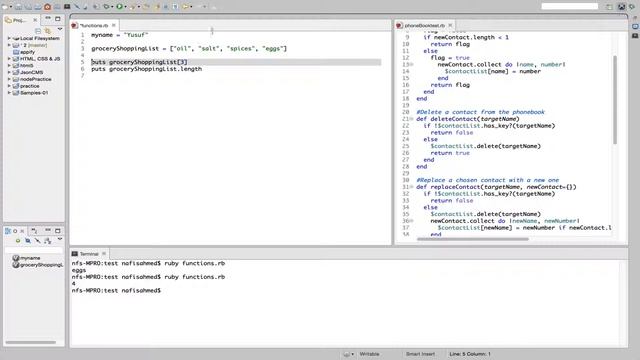Viewport: 640px width, 360px height.
Task: Click the Line: 5 Column: 1 status
Action: (x=470, y=354)
